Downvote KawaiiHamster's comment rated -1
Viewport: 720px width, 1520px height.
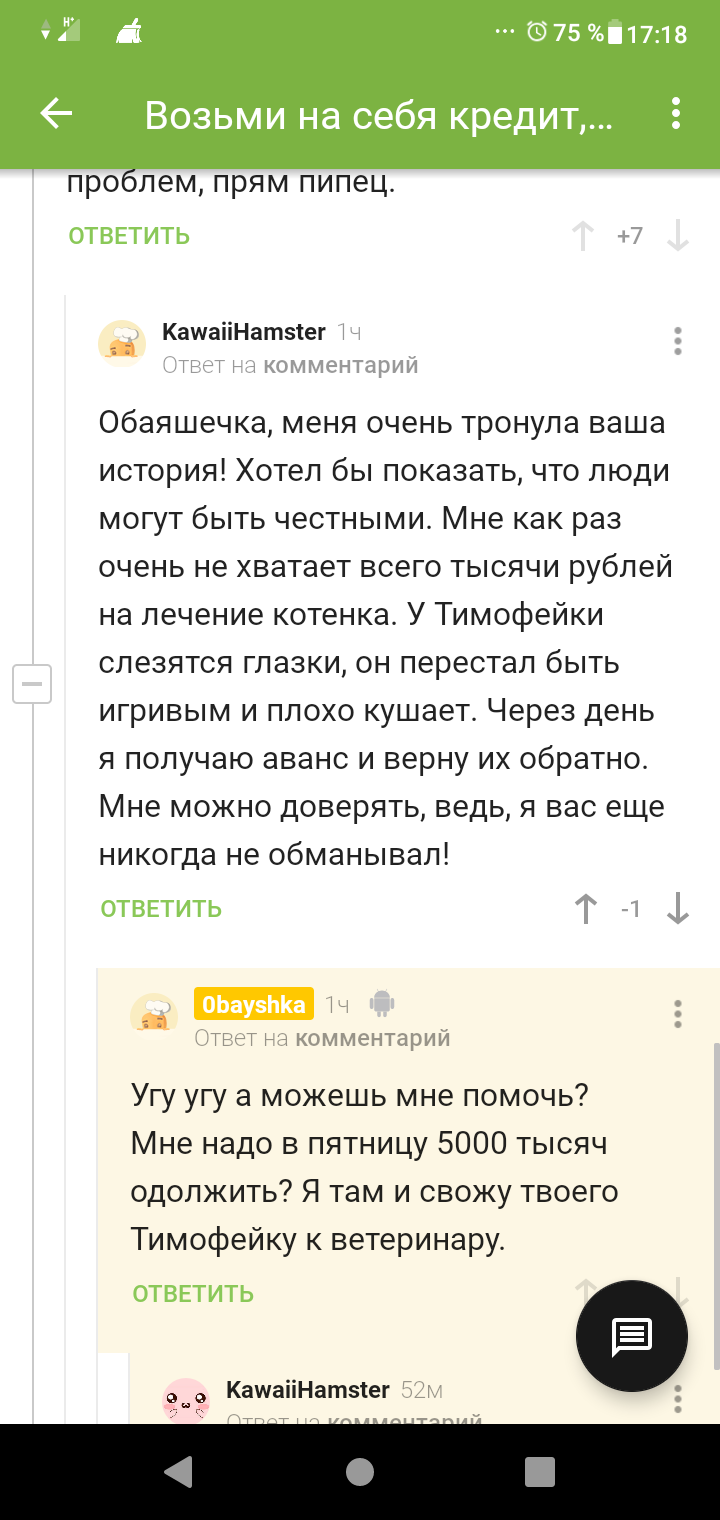pyautogui.click(x=678, y=909)
